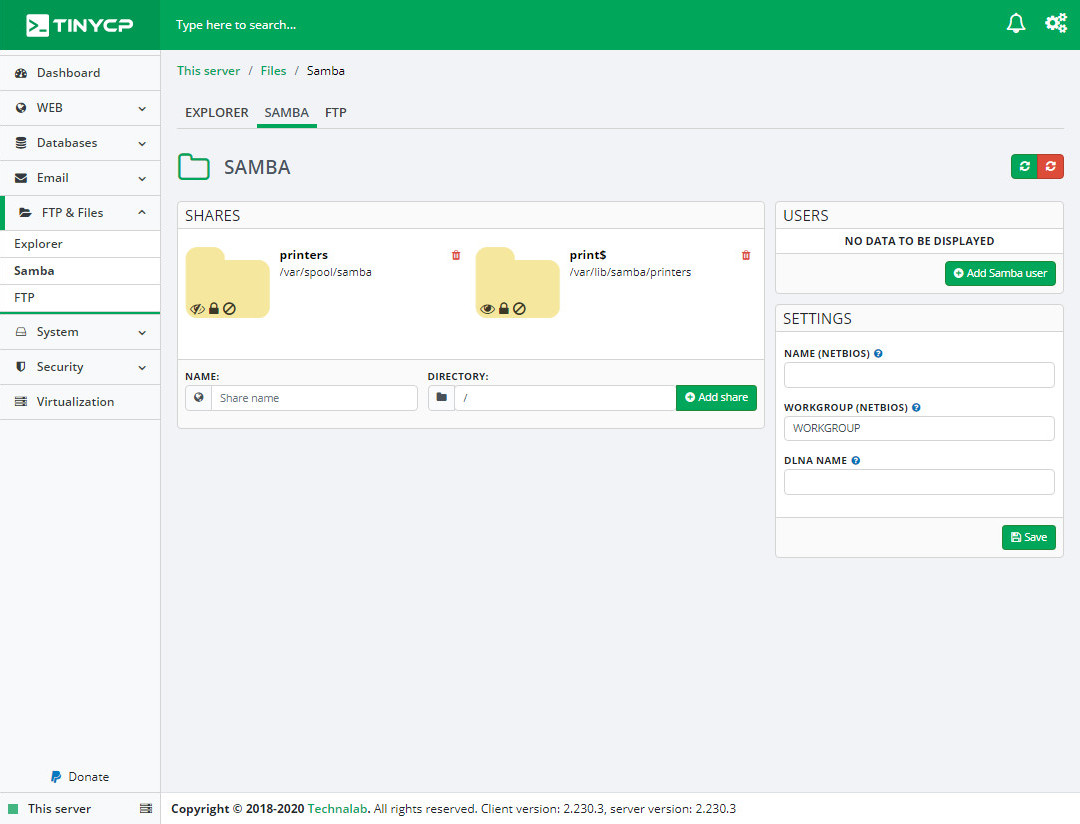Viewport: 1080px width, 824px height.
Task: Switch to the EXPLORER tab
Action: coord(216,112)
